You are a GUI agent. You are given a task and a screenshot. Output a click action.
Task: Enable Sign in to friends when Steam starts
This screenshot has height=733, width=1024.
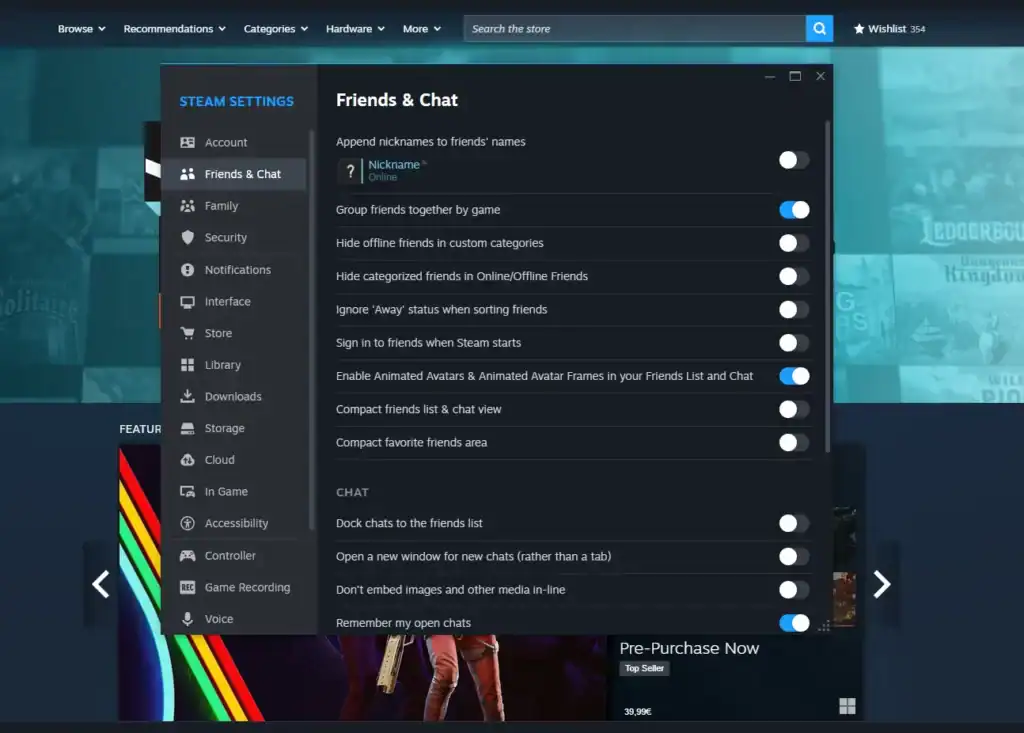coord(794,343)
